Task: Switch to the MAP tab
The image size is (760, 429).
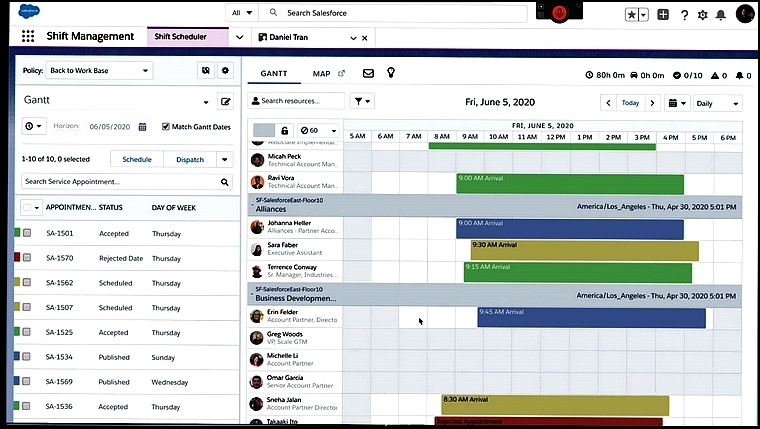Action: [321, 74]
